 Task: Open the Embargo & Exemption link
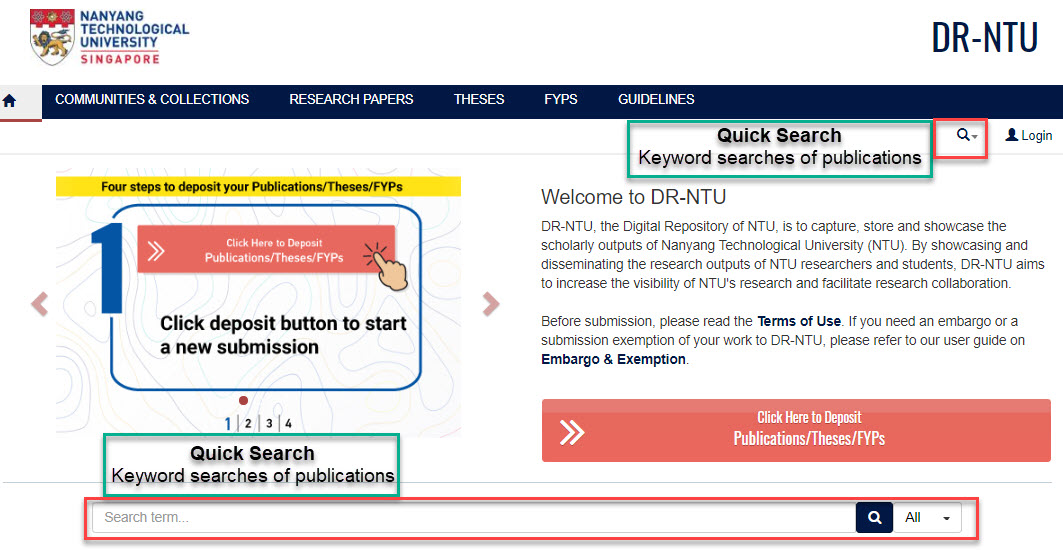[x=613, y=359]
